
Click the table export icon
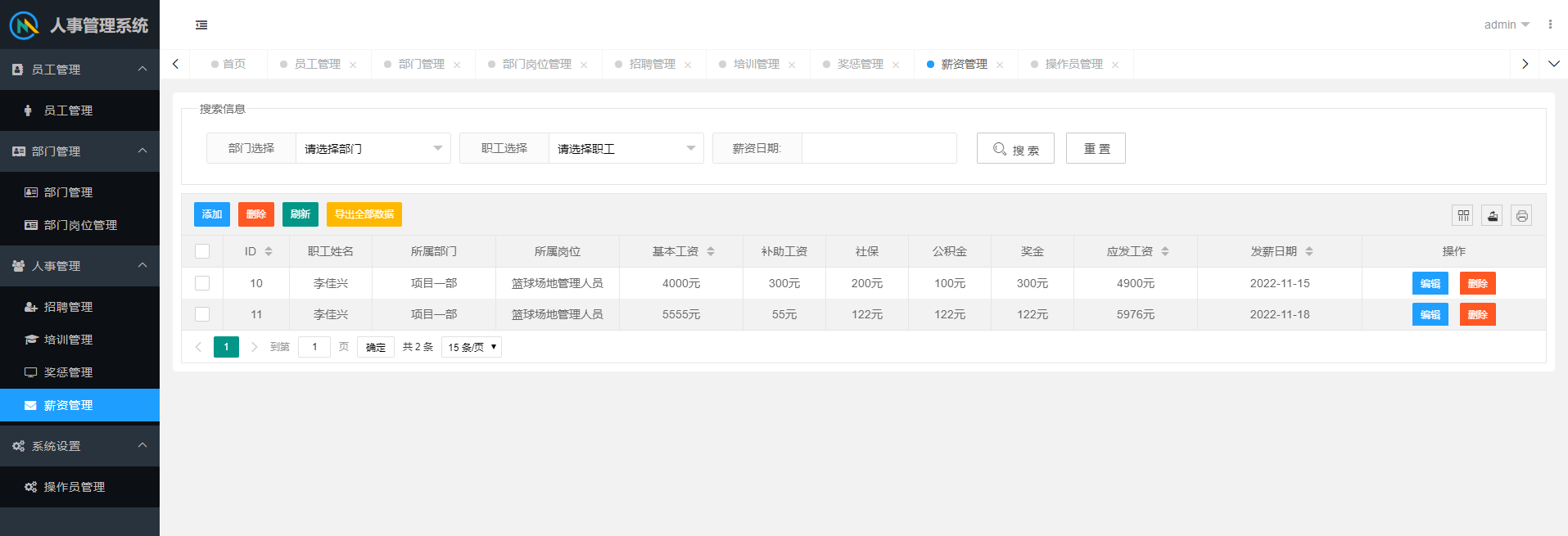pyautogui.click(x=1492, y=216)
